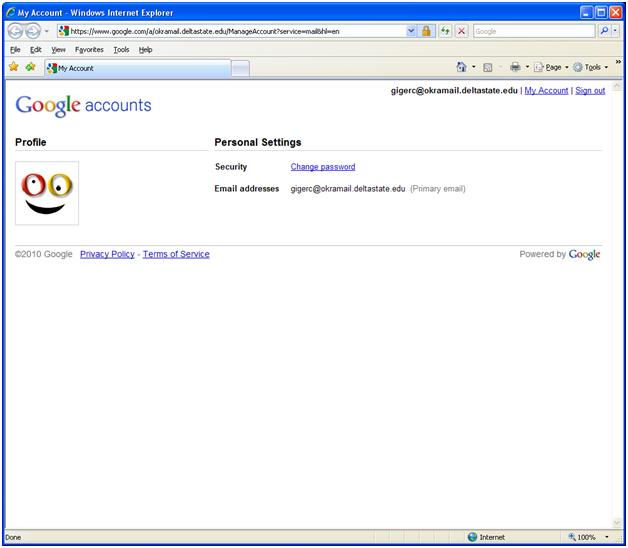Screen dimensions: 628x548
Task: Expand the Print dropdown arrow
Action: pyautogui.click(x=527, y=67)
